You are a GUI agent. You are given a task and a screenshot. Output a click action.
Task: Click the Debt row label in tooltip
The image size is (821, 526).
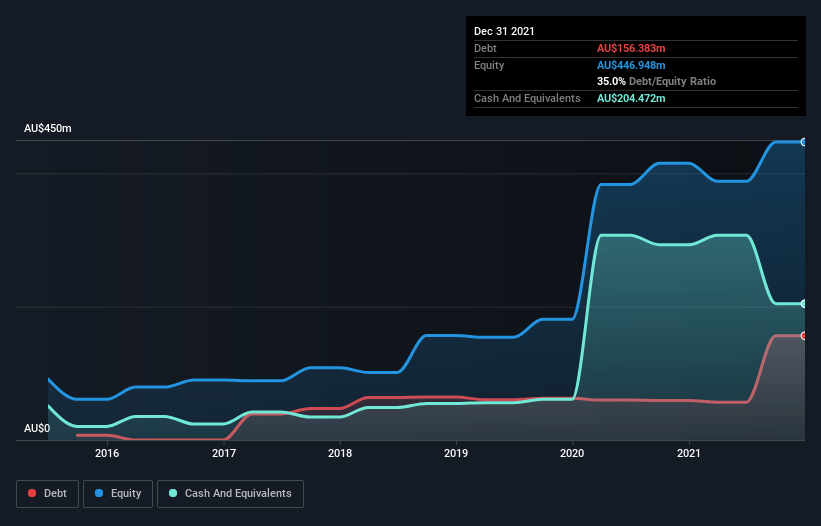[485, 48]
